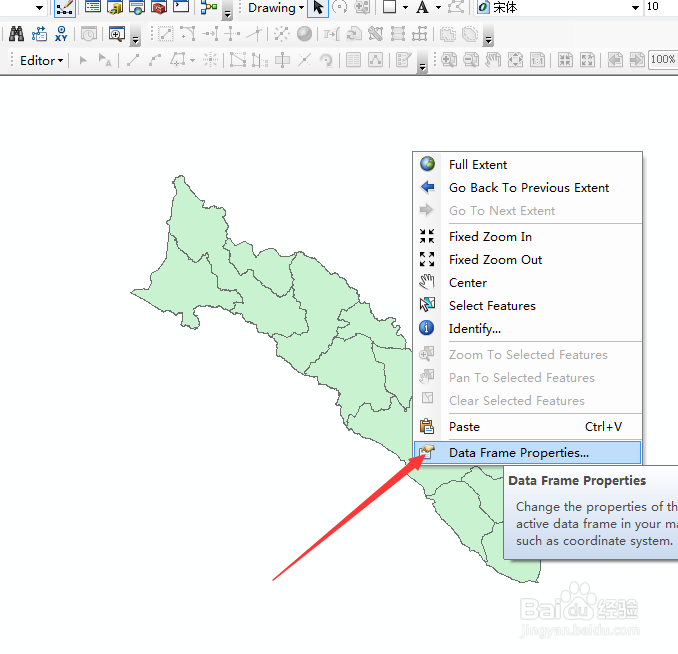Open the Search window
The width and height of the screenshot is (678, 654).
137,7
